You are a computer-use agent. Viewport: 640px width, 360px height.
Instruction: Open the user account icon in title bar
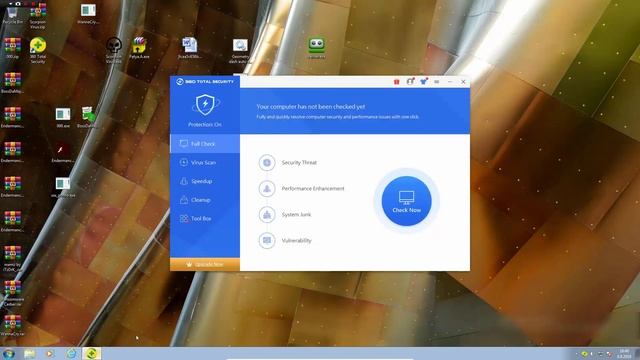point(410,82)
